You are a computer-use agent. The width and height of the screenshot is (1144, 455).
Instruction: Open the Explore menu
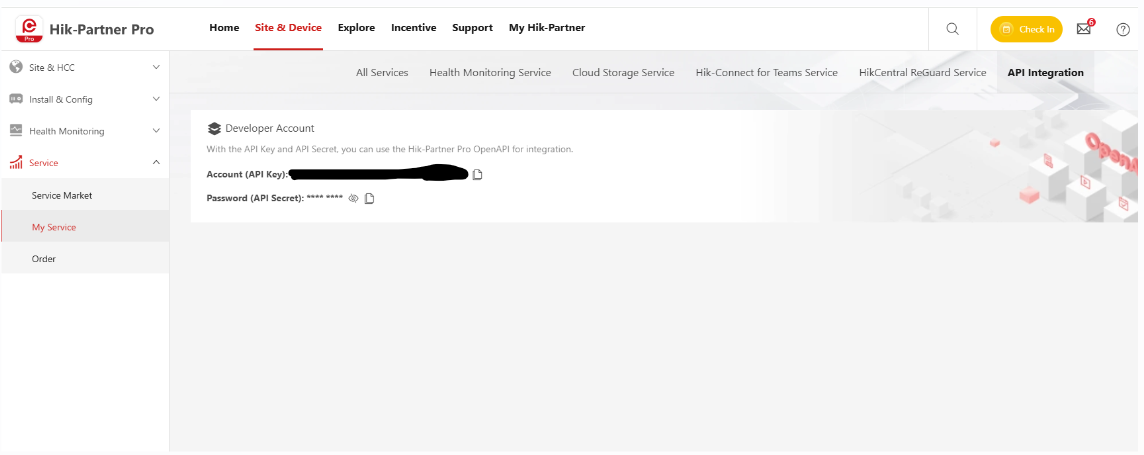[x=356, y=28]
